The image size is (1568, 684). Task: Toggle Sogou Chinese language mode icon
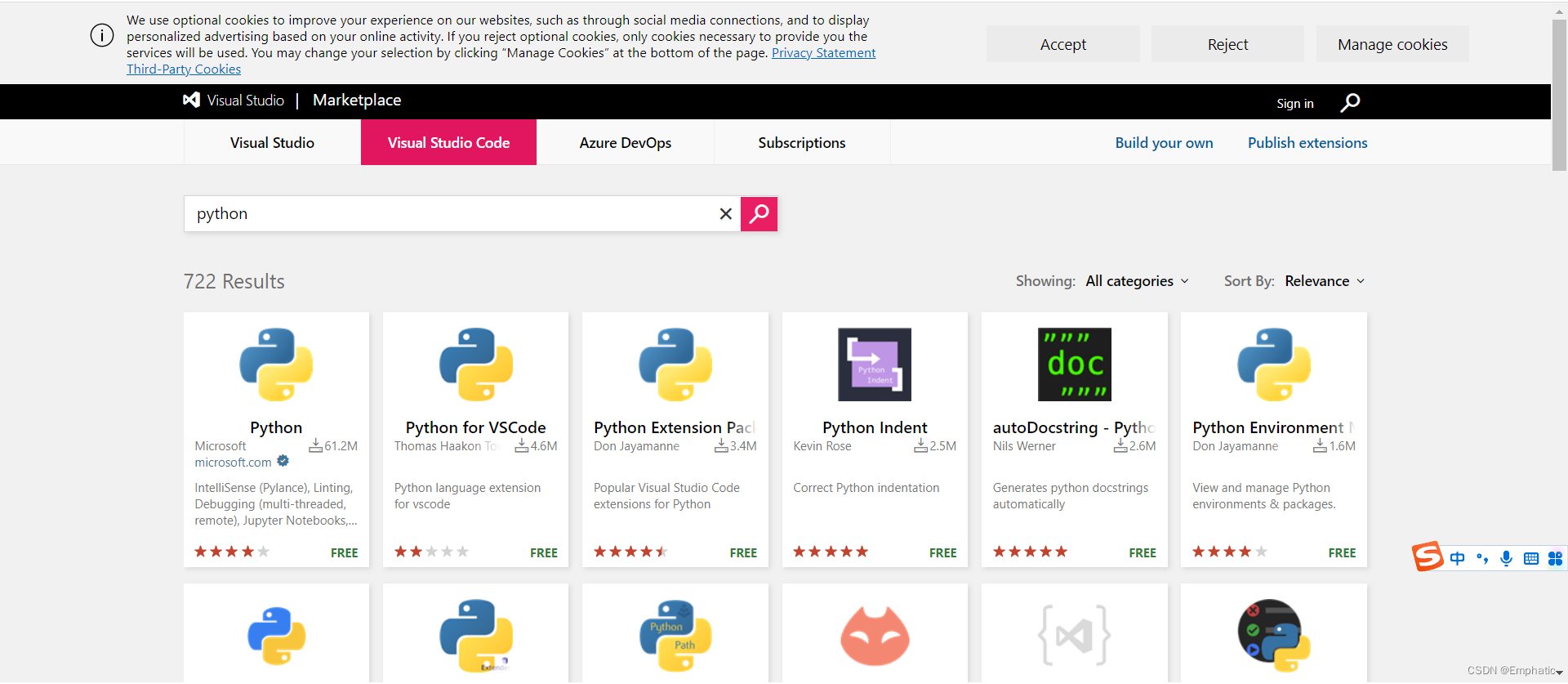pos(1458,558)
